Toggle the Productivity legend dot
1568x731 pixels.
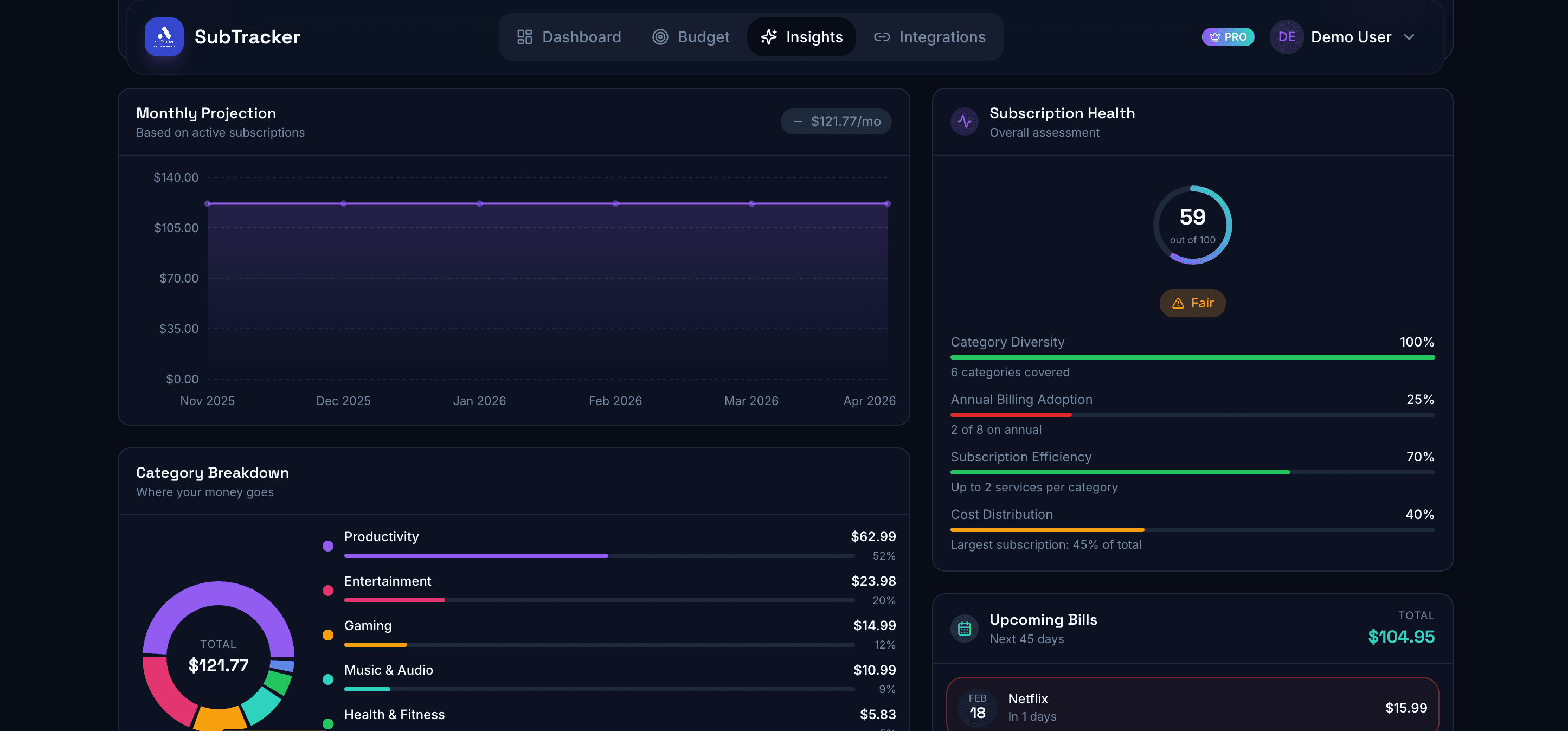328,546
